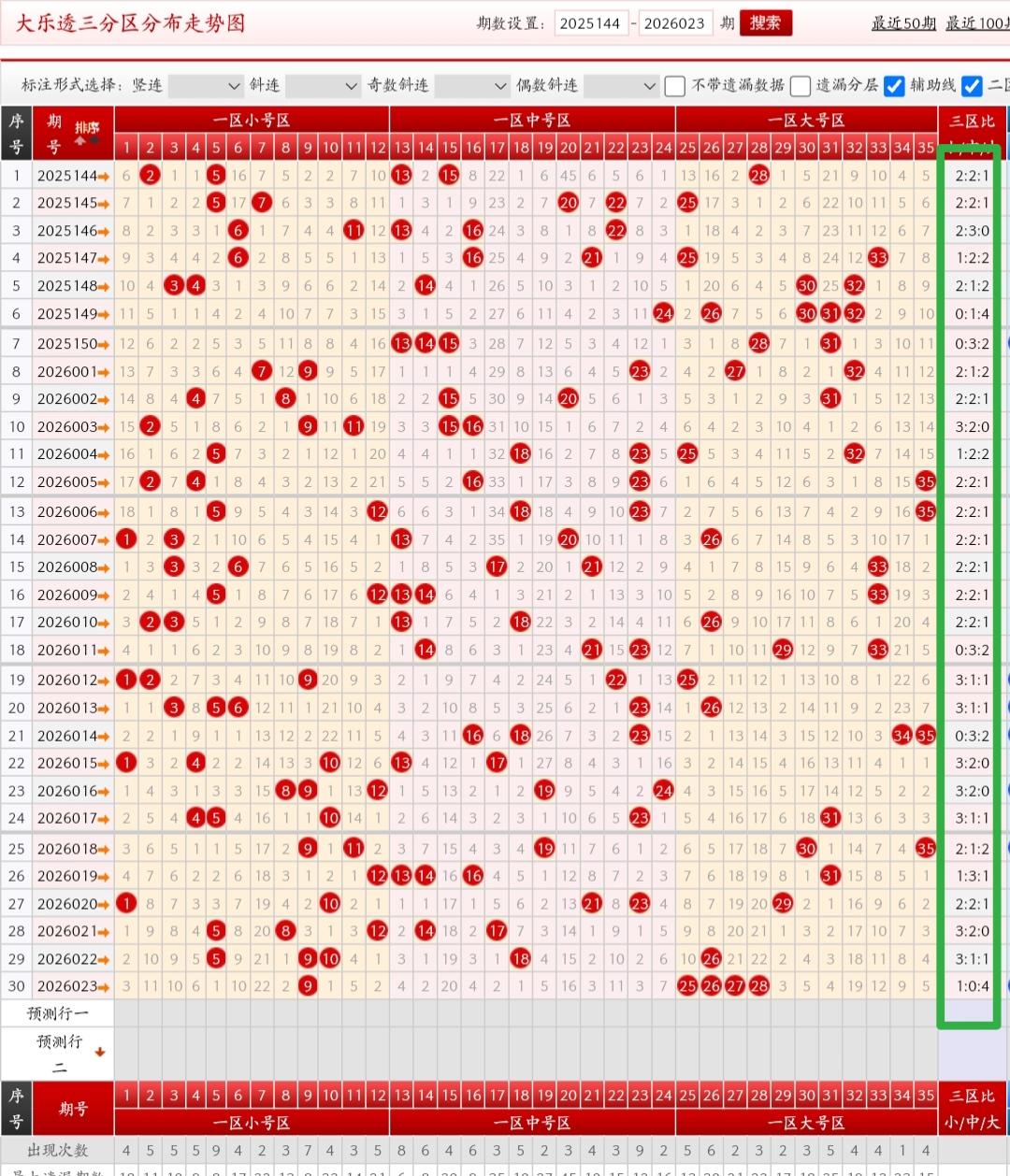Click ratio 1:3:1 in row 2026019
This screenshot has width=1010, height=1176.
click(x=973, y=877)
